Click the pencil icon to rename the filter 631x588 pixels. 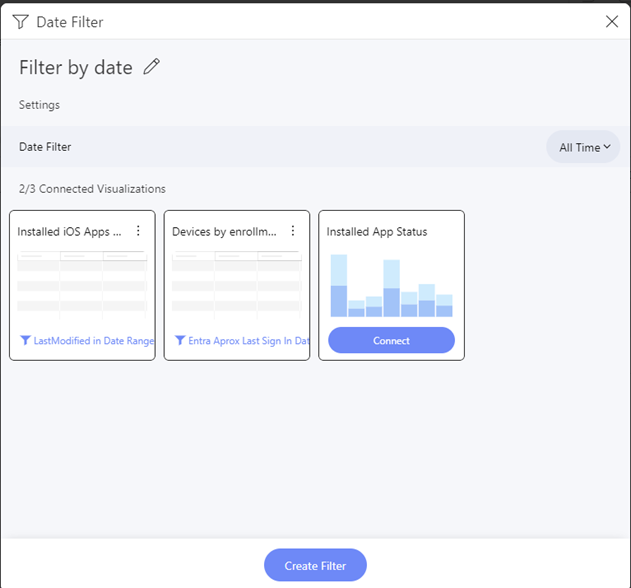151,67
